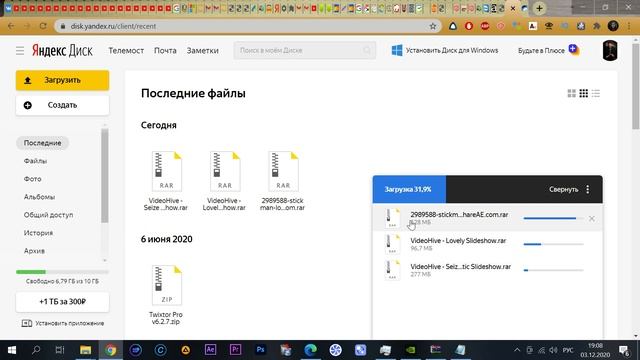The height and width of the screenshot is (360, 640).
Task: Open Windows Start menu
Action: (11, 350)
